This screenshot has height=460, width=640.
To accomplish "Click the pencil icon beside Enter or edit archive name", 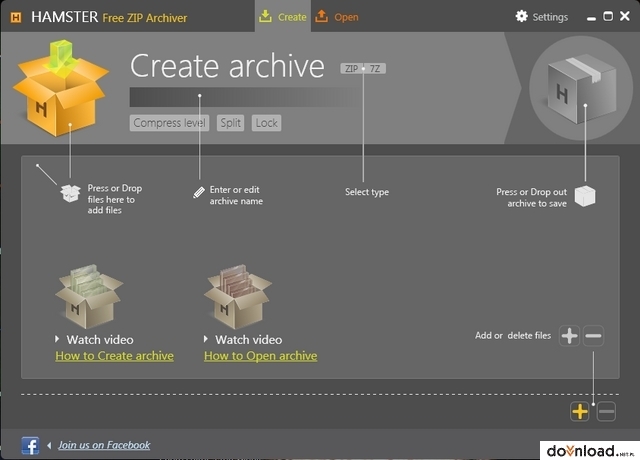I will [199, 192].
